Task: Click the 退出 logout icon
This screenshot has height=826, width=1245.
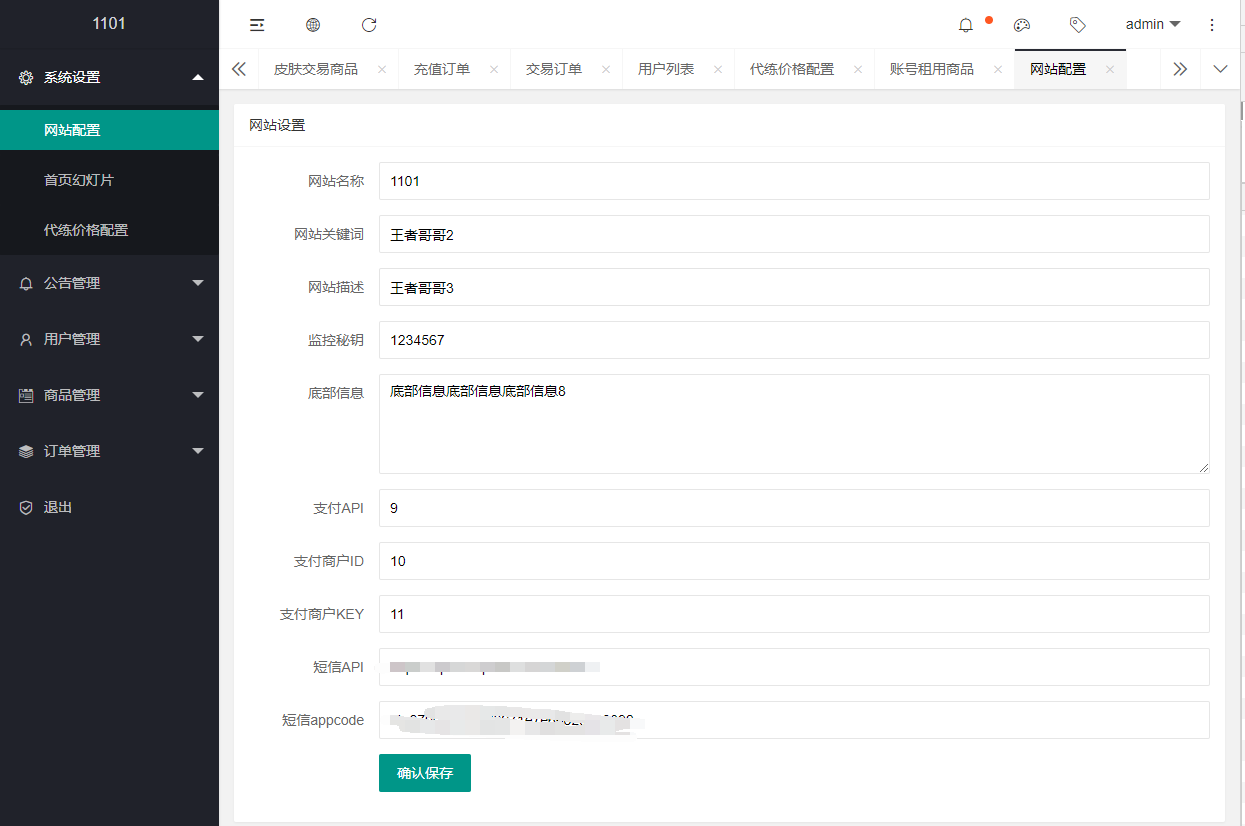Action: [26, 507]
